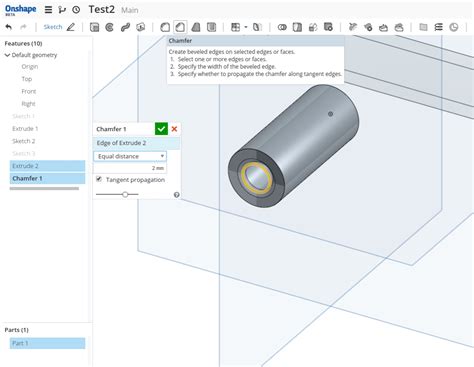This screenshot has height=367, width=474.
Task: Select the Modify fillet tool
Action: (352, 27)
